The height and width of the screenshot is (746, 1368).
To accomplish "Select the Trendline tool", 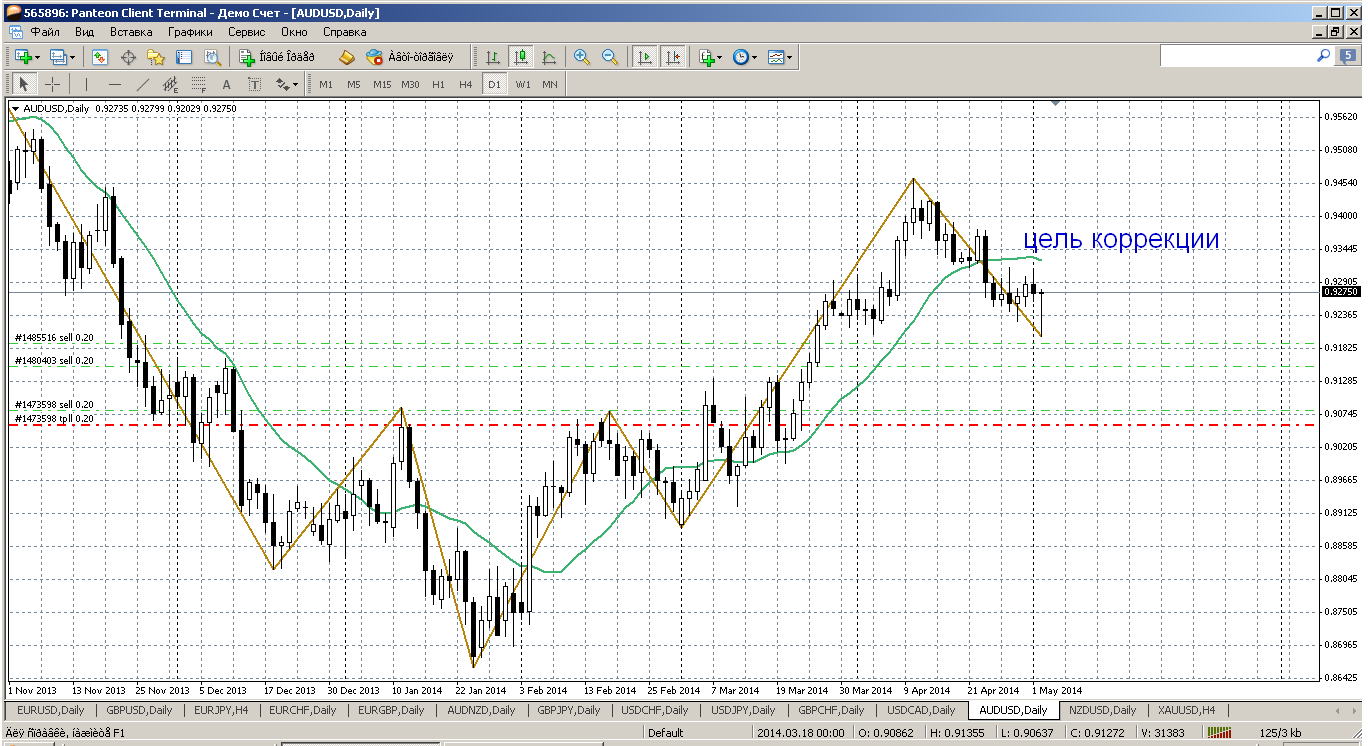I will [143, 84].
